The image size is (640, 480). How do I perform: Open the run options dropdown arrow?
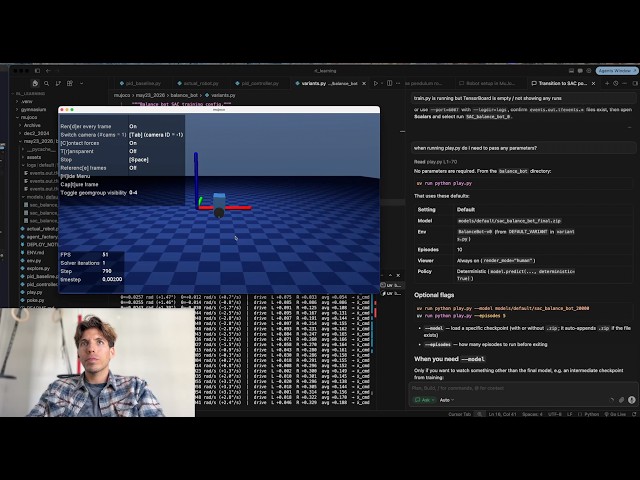[382, 83]
